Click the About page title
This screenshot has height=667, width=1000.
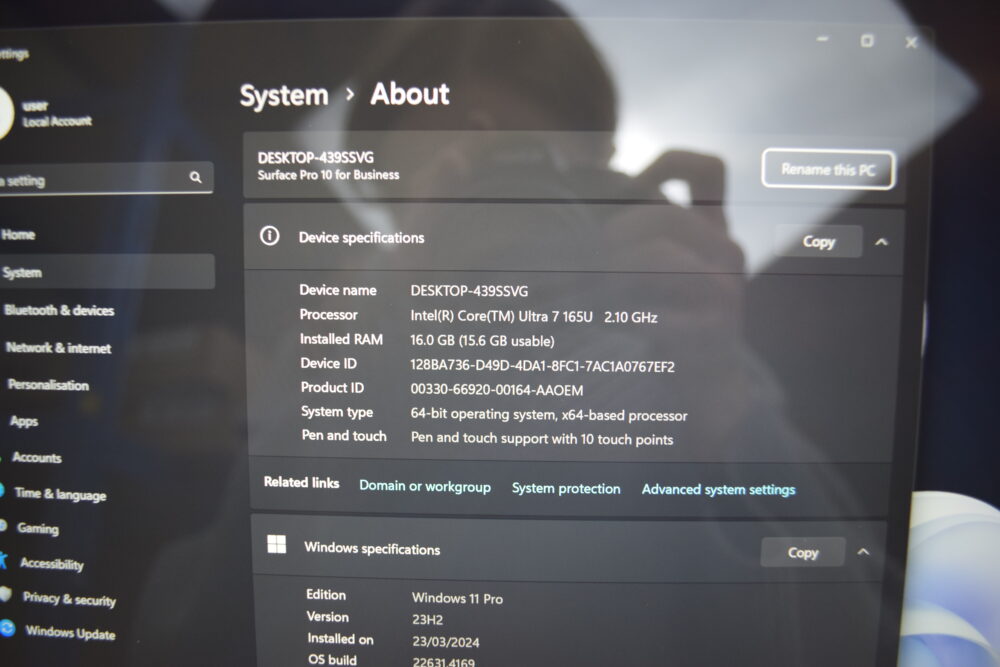[409, 94]
